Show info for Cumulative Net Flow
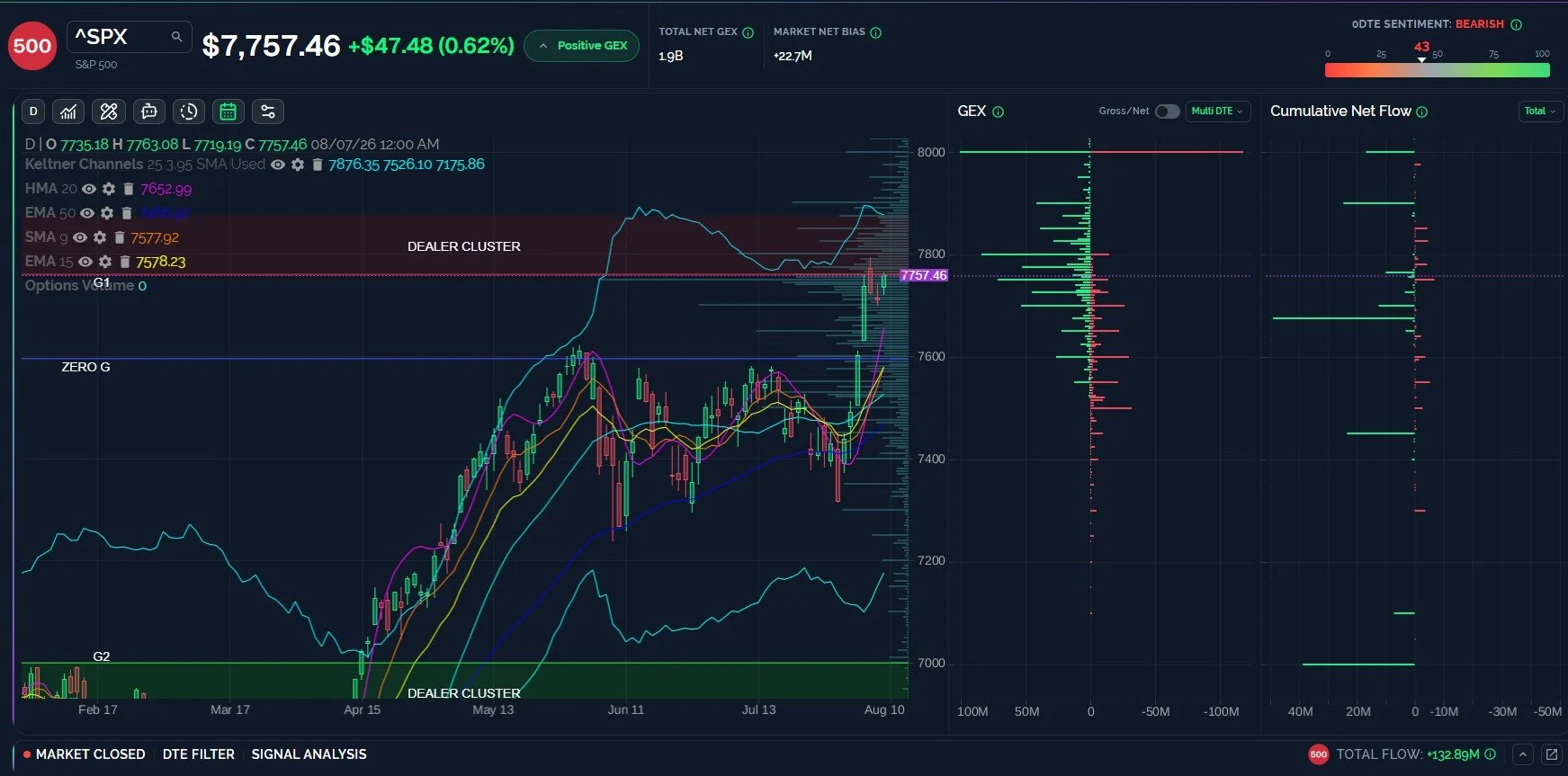1568x776 pixels. (1422, 112)
